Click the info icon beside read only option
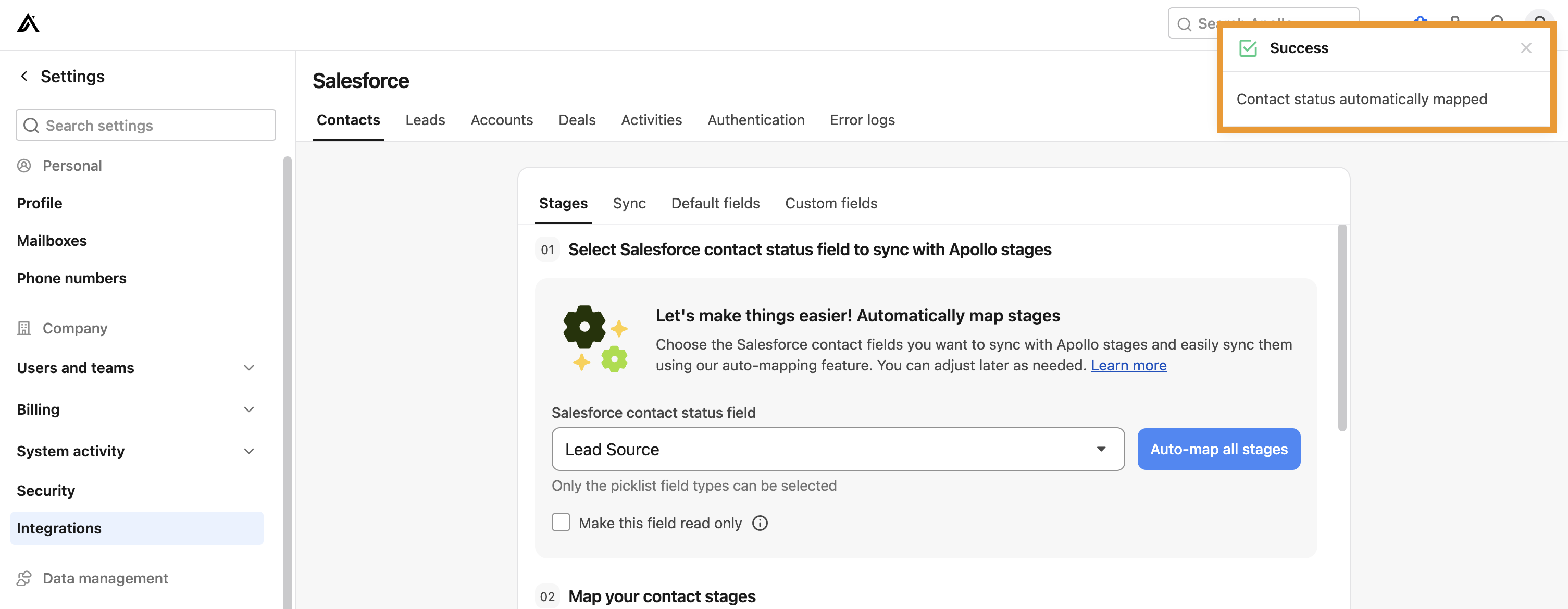The image size is (1568, 609). (760, 523)
